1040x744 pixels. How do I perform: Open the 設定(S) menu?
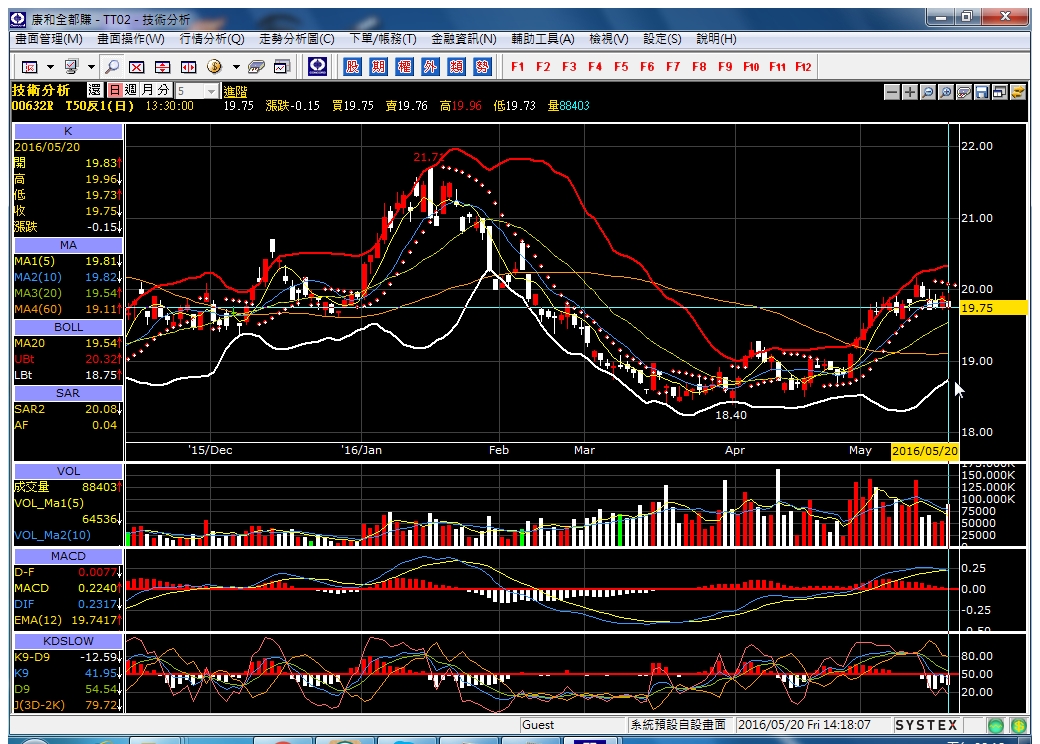pyautogui.click(x=662, y=39)
